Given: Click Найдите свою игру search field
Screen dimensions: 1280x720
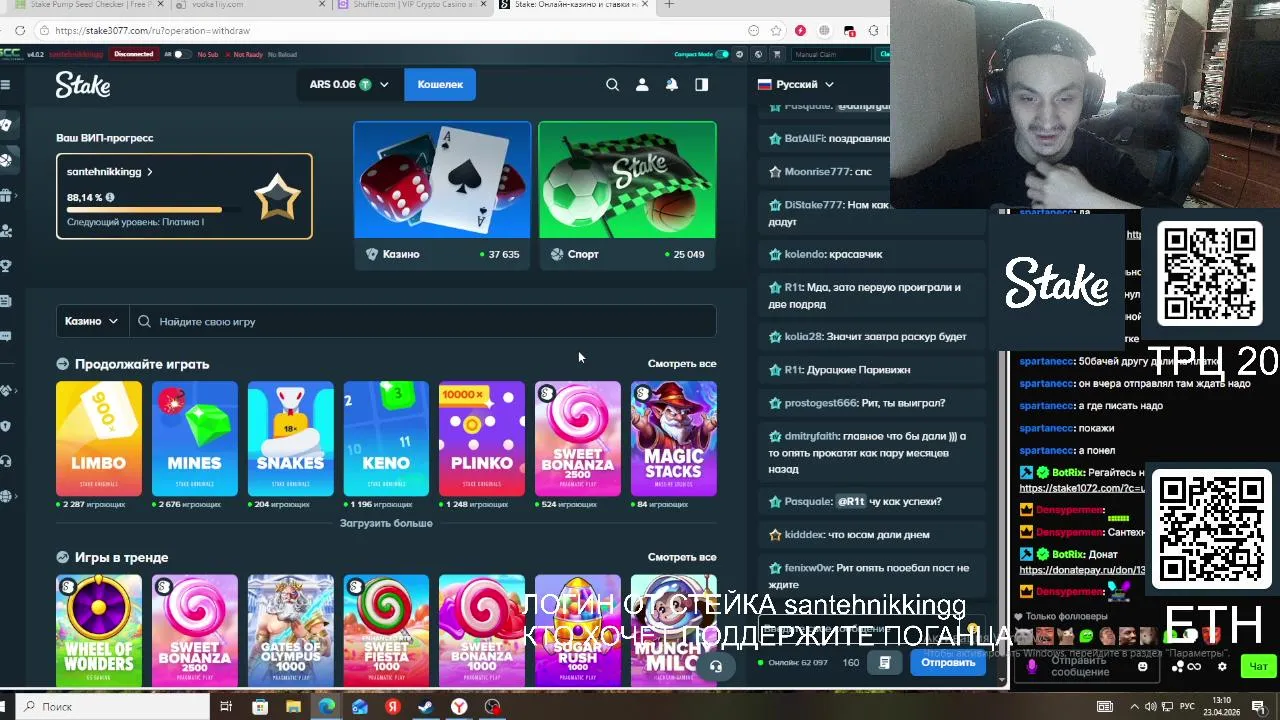Looking at the screenshot, I should 422,321.
